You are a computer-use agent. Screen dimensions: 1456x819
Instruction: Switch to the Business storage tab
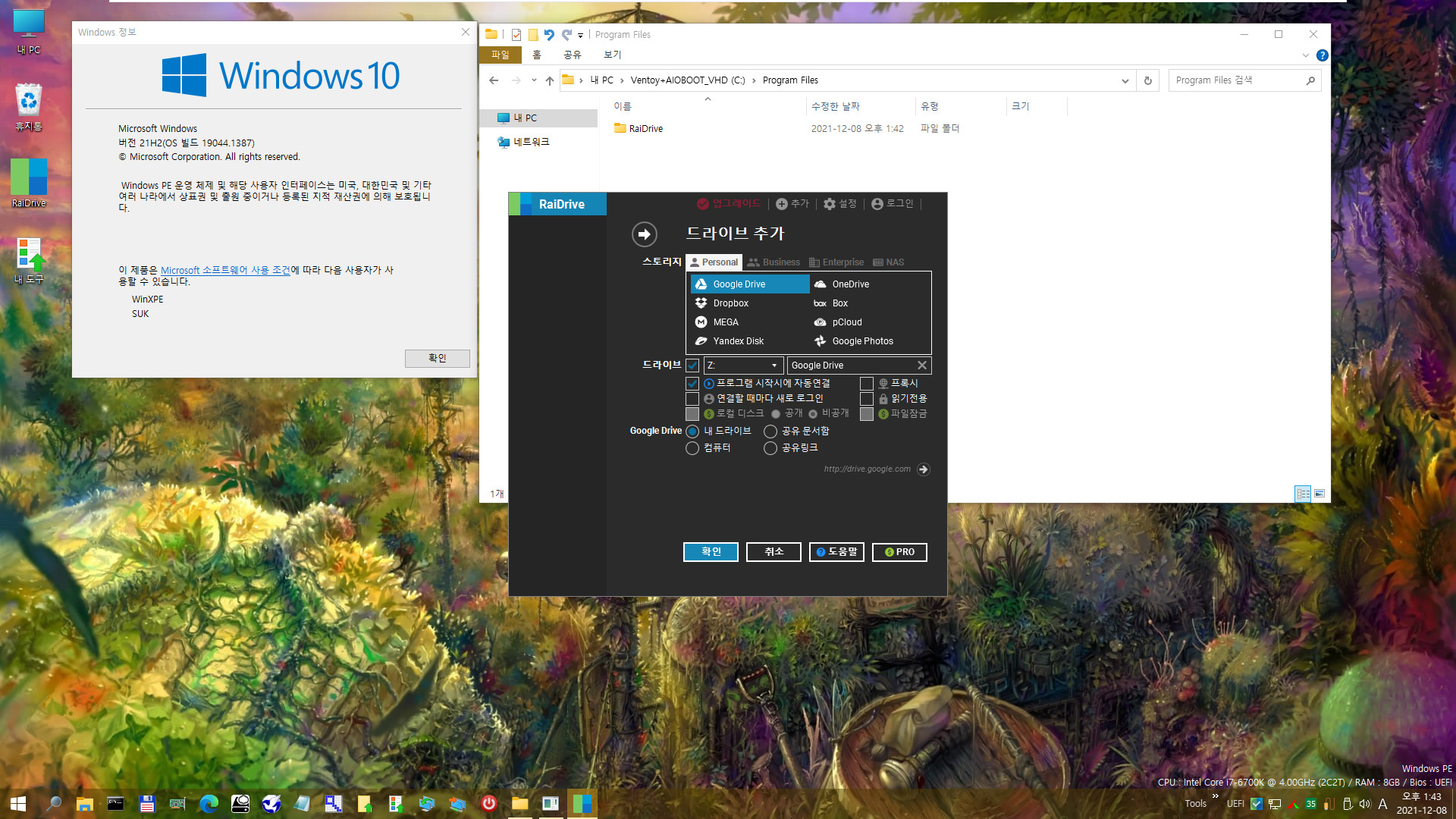tap(773, 262)
